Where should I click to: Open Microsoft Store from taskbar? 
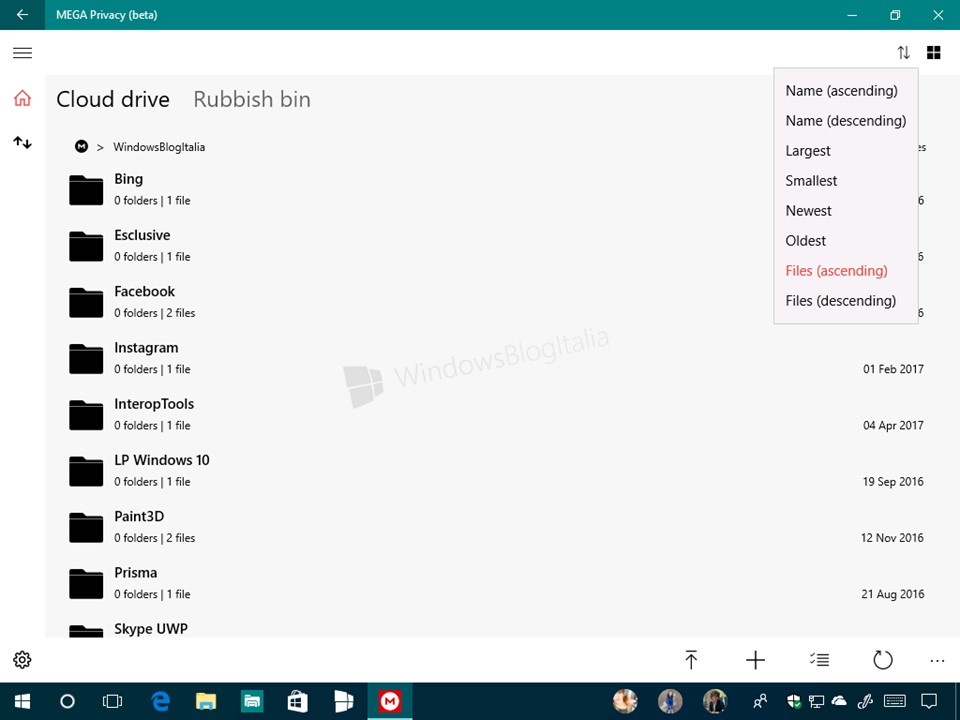(x=298, y=701)
